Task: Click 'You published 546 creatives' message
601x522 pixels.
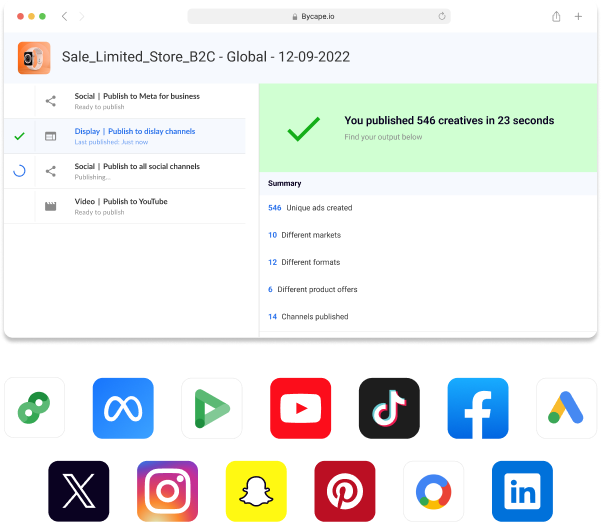Action: [x=449, y=120]
